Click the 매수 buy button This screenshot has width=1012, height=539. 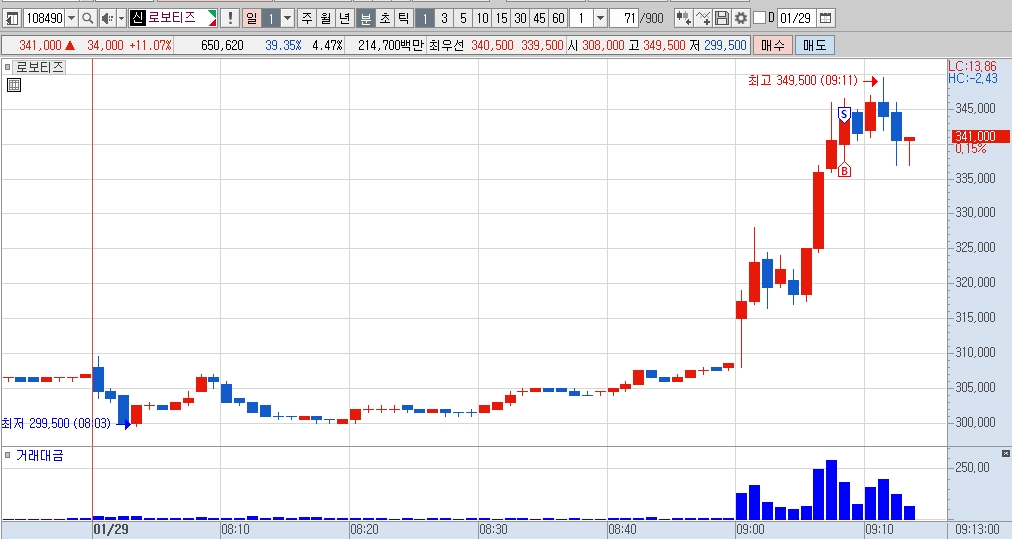773,45
